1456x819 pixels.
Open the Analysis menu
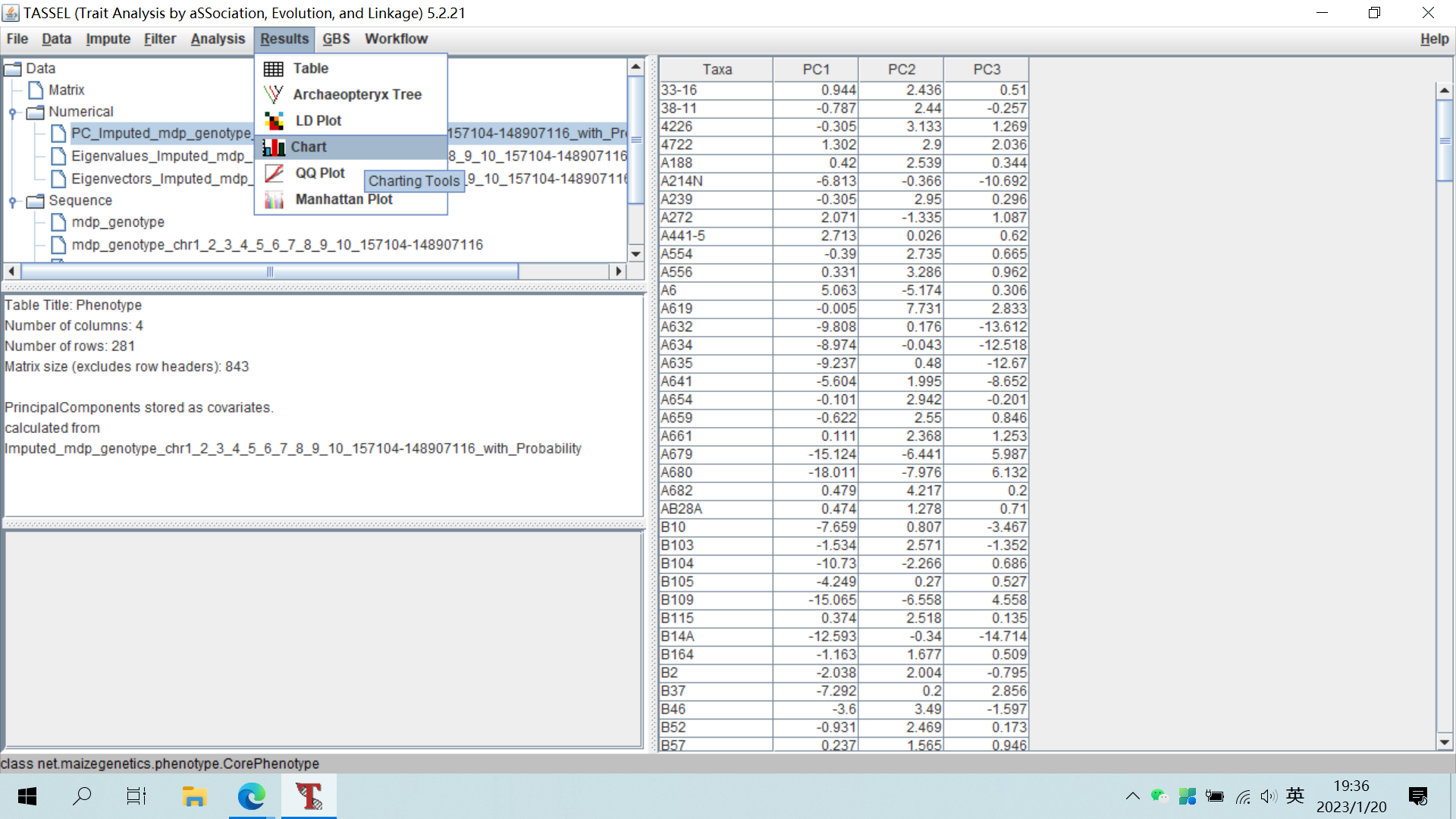(218, 39)
